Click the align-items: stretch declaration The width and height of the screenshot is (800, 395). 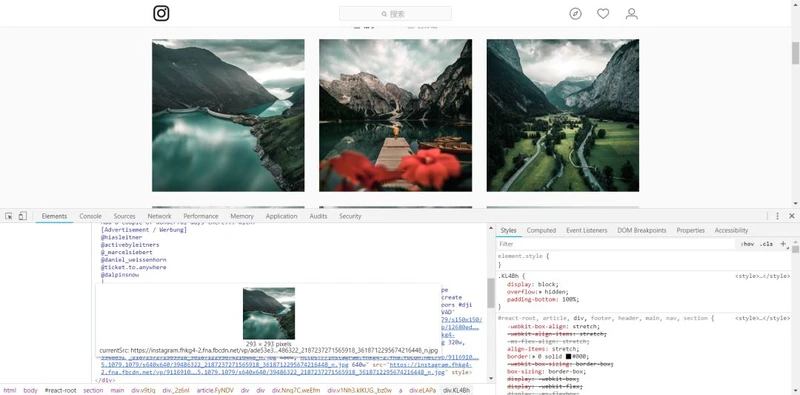(538, 349)
